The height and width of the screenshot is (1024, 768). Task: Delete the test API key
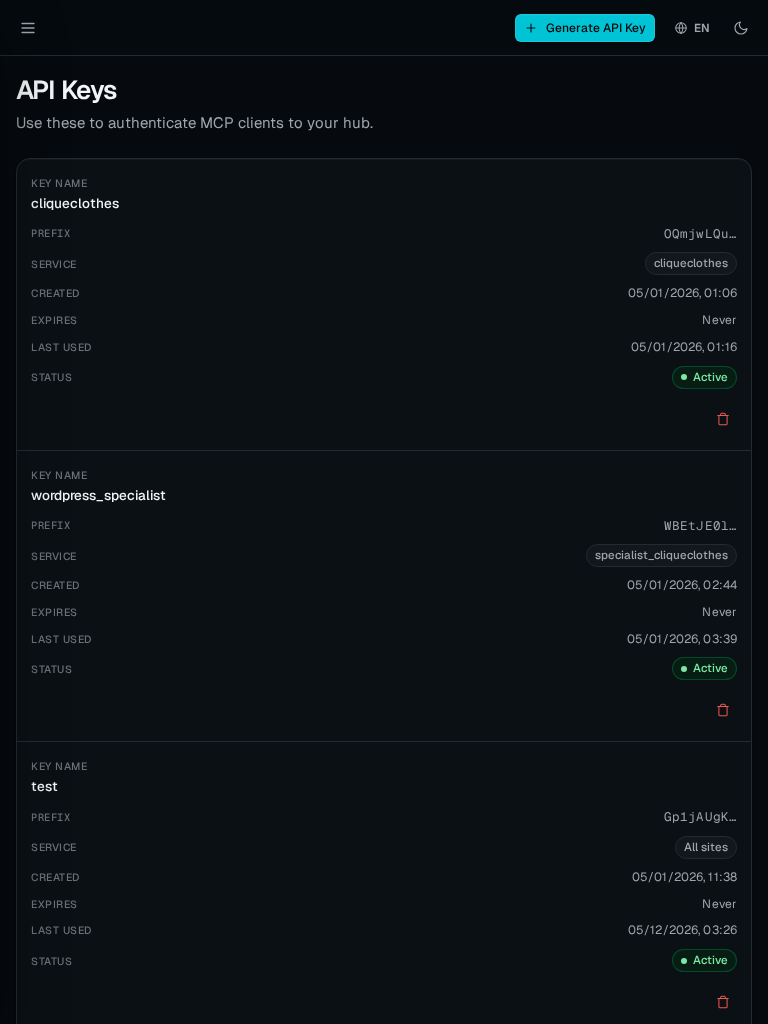tap(723, 1002)
